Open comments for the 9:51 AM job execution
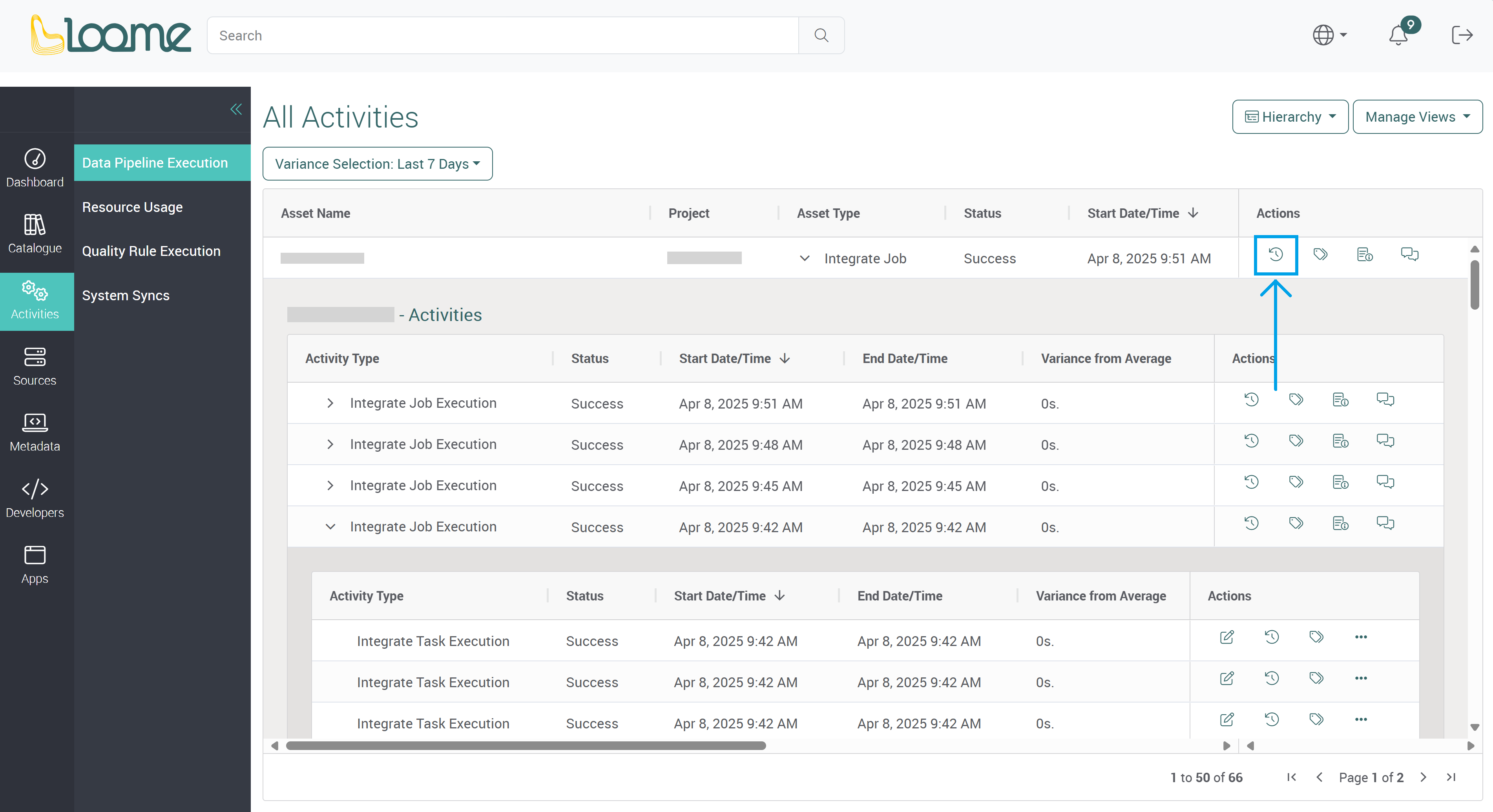 pos(1385,400)
